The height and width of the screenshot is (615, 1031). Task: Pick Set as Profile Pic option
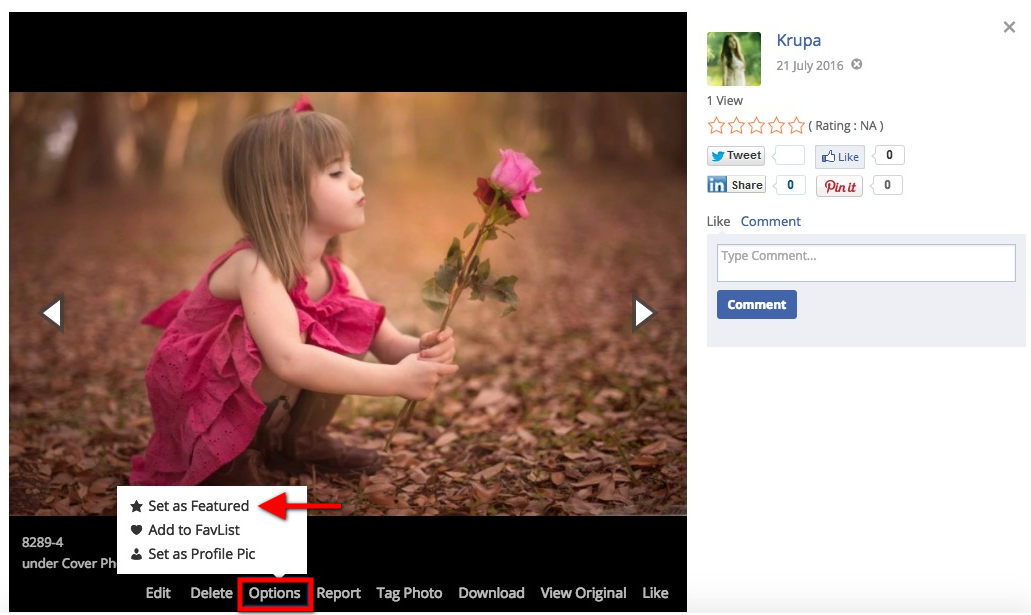click(x=201, y=554)
